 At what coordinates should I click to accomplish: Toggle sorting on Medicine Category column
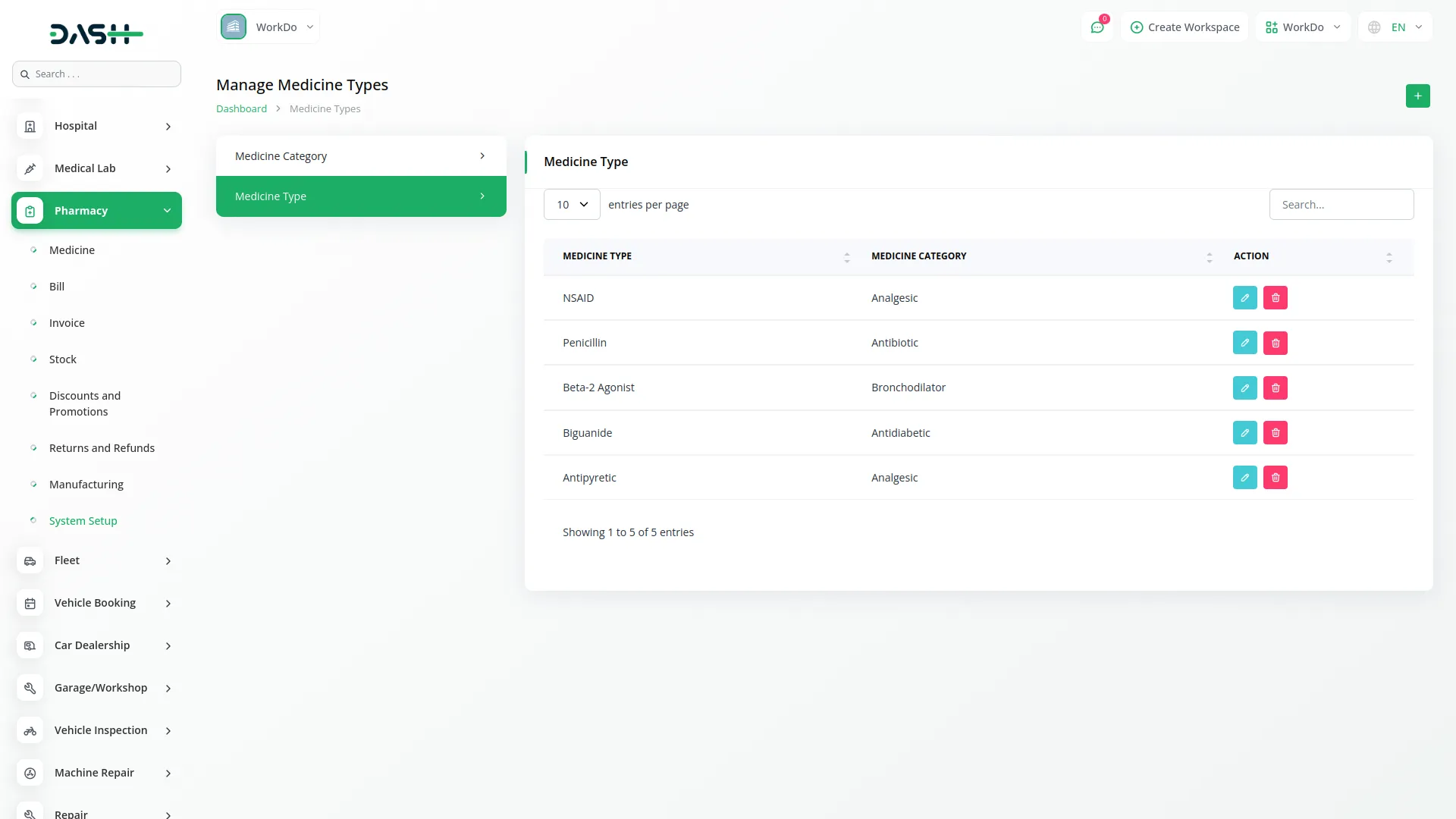click(x=1210, y=257)
